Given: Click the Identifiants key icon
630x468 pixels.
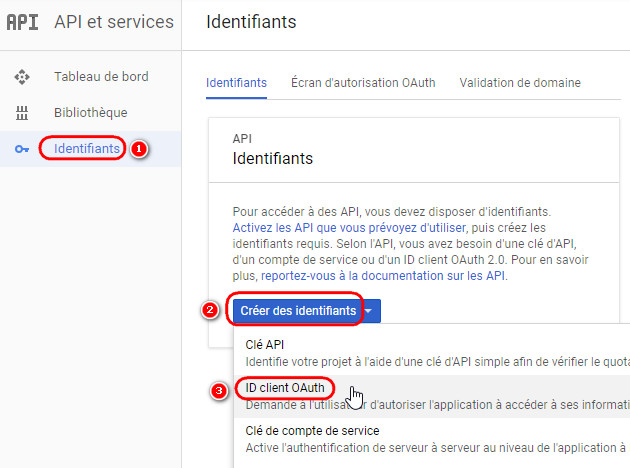Looking at the screenshot, I should tap(22, 149).
